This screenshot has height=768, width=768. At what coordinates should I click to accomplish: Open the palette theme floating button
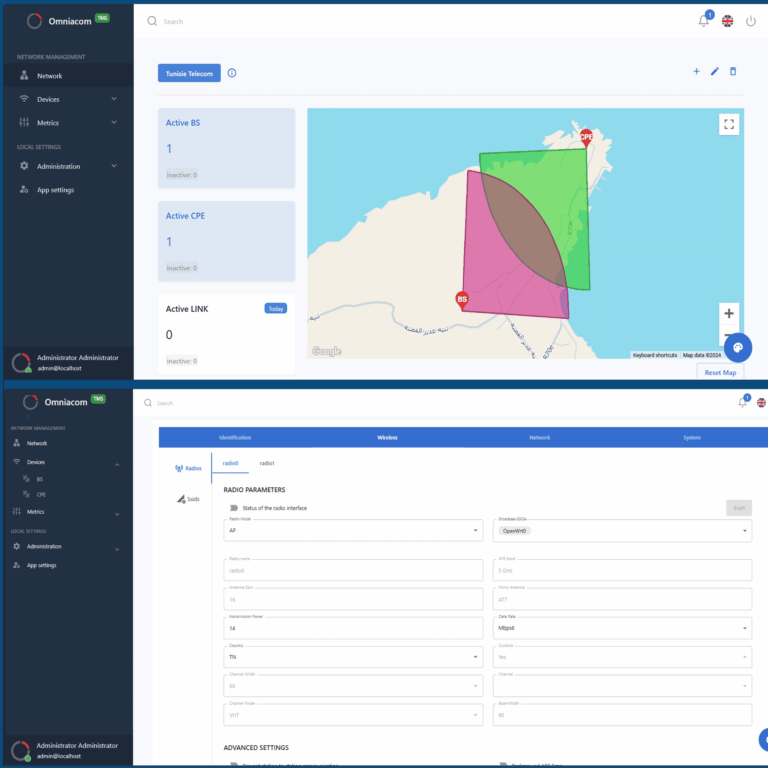(x=738, y=348)
